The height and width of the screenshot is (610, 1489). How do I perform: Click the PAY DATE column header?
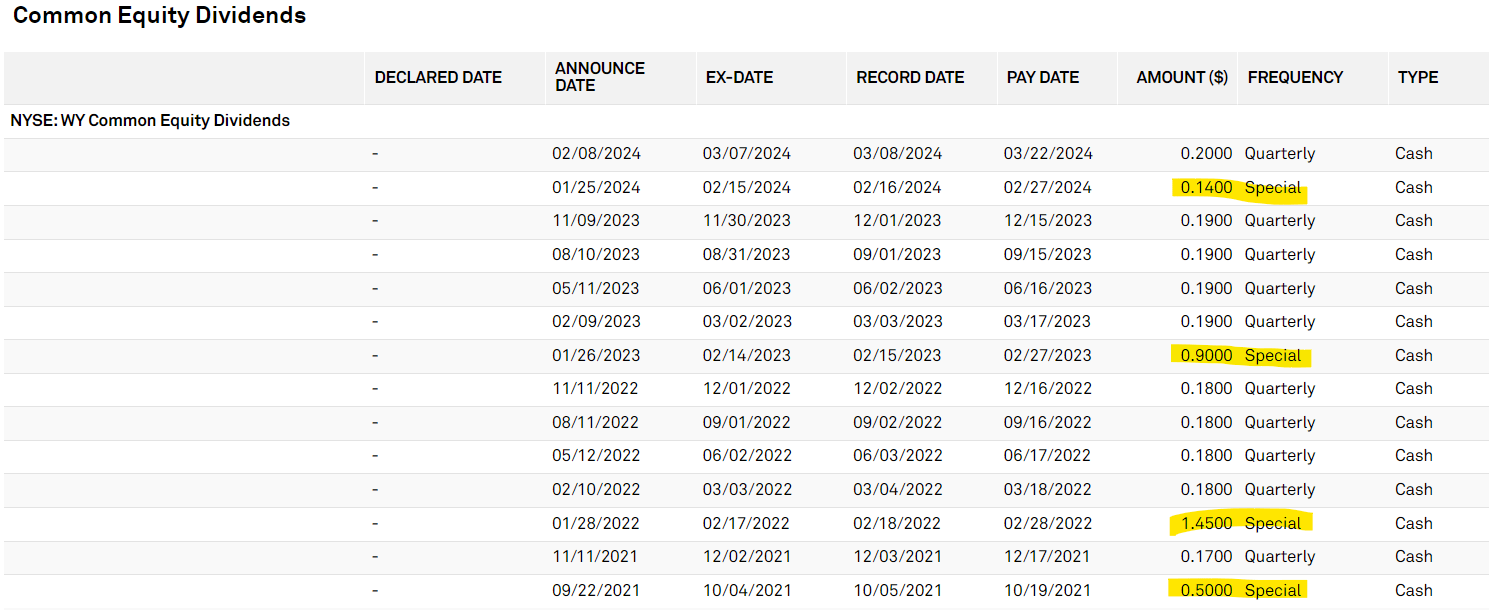click(x=1043, y=77)
